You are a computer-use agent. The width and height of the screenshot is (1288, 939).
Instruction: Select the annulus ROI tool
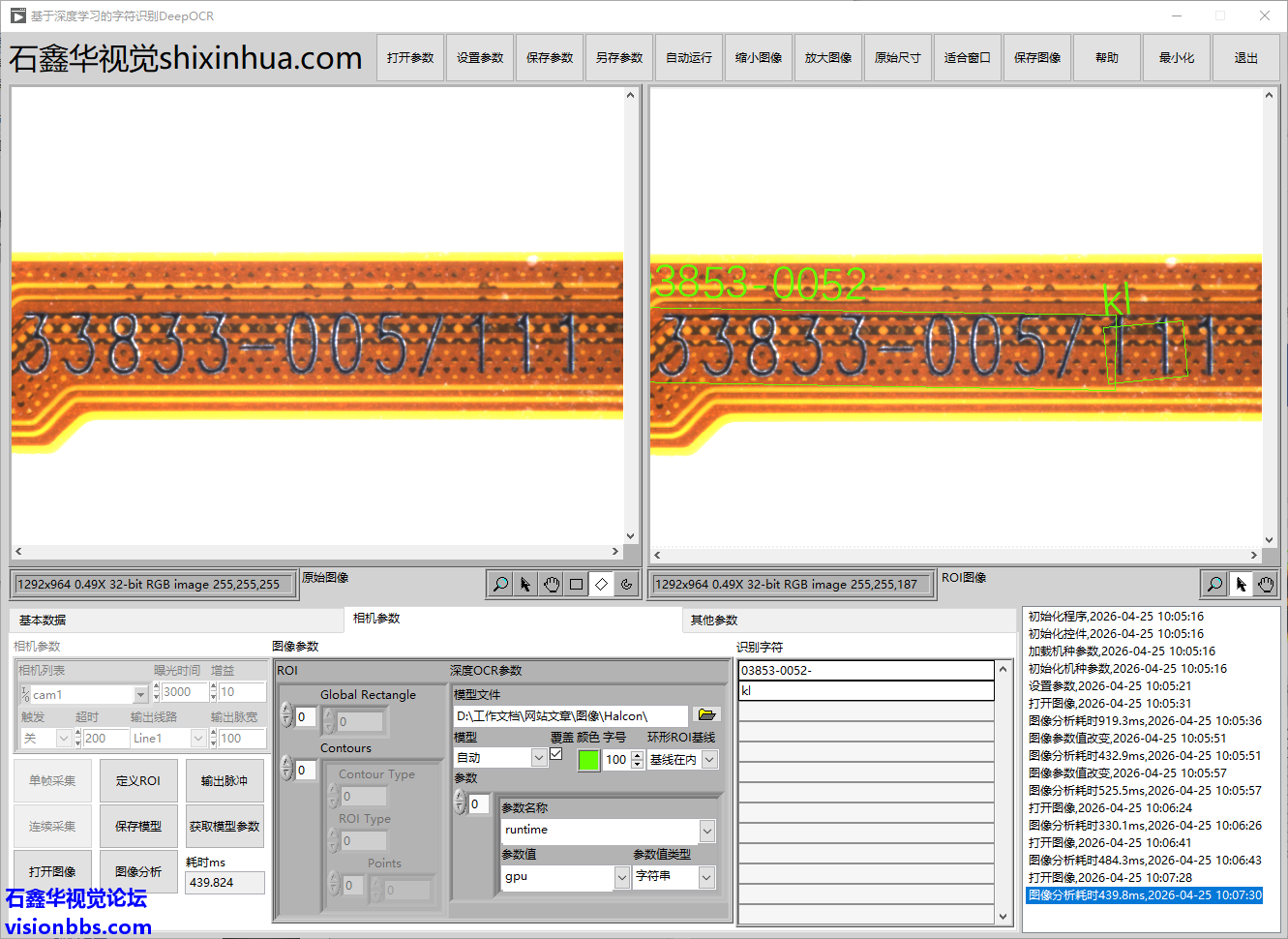click(626, 584)
